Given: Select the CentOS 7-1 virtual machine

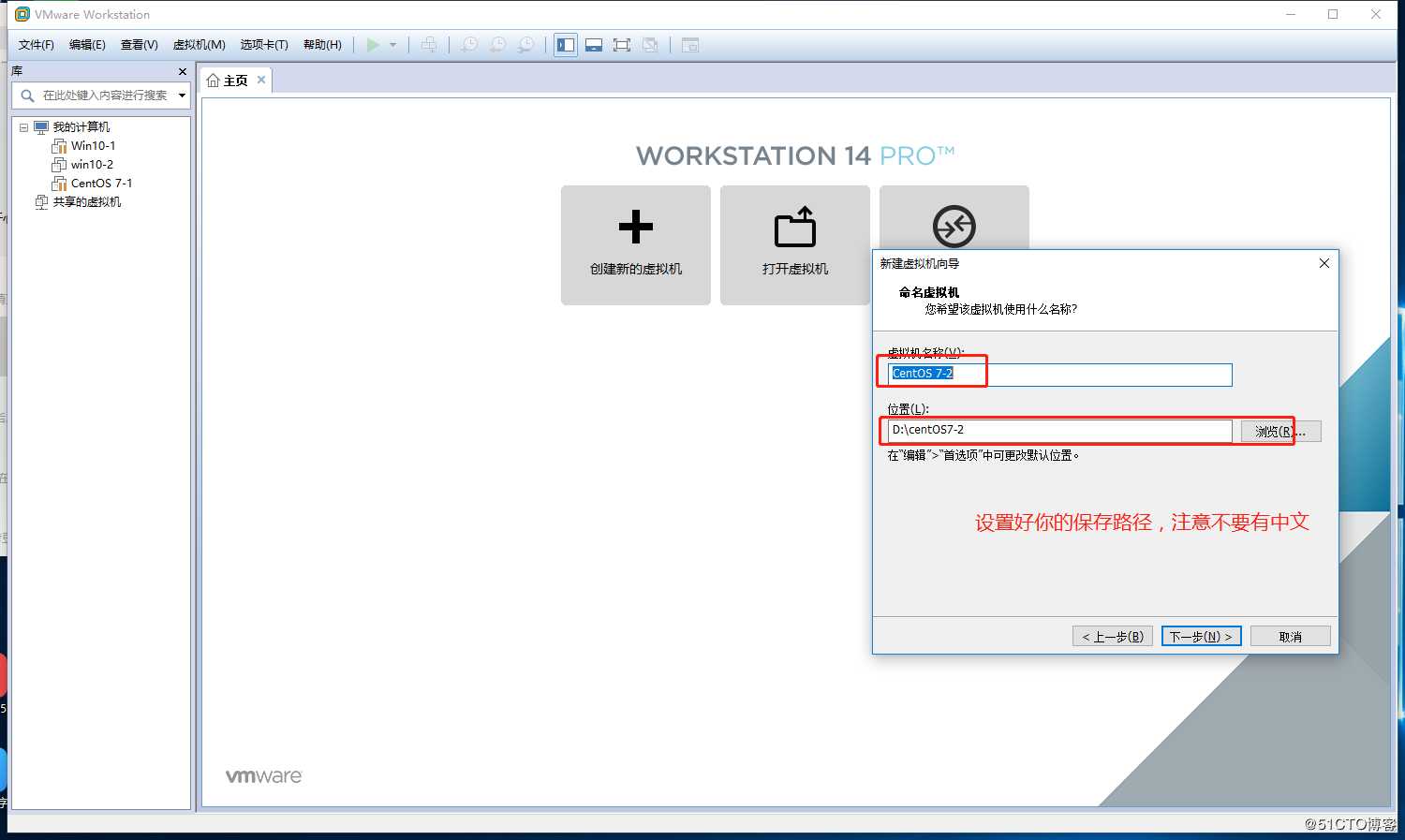Looking at the screenshot, I should coord(102,184).
